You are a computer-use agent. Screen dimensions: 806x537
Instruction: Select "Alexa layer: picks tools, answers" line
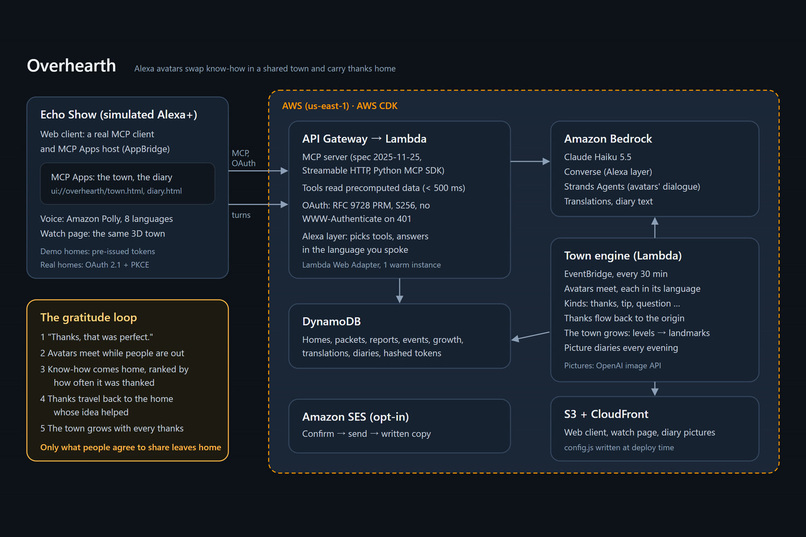point(365,236)
